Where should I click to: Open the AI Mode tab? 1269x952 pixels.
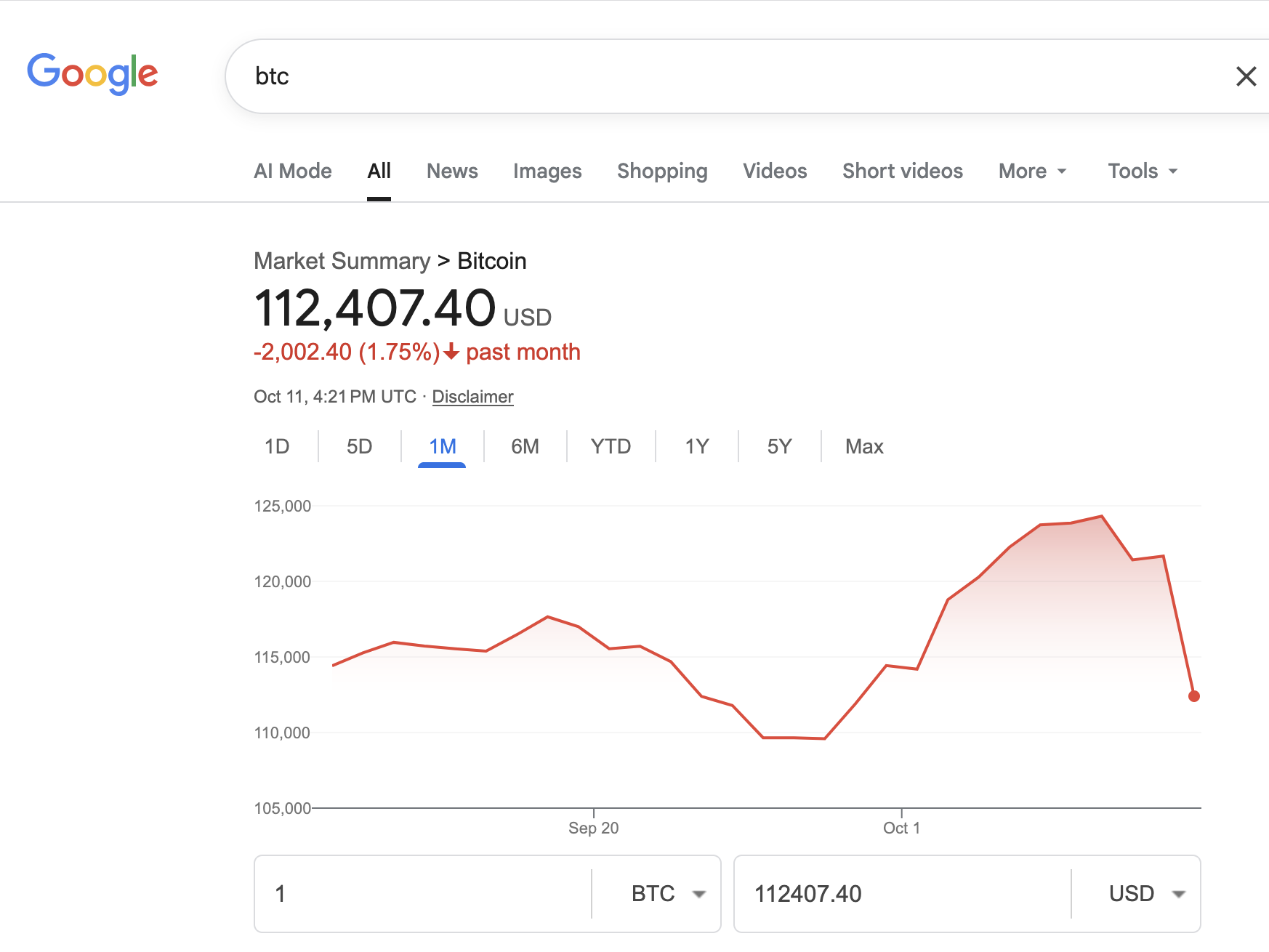[293, 171]
